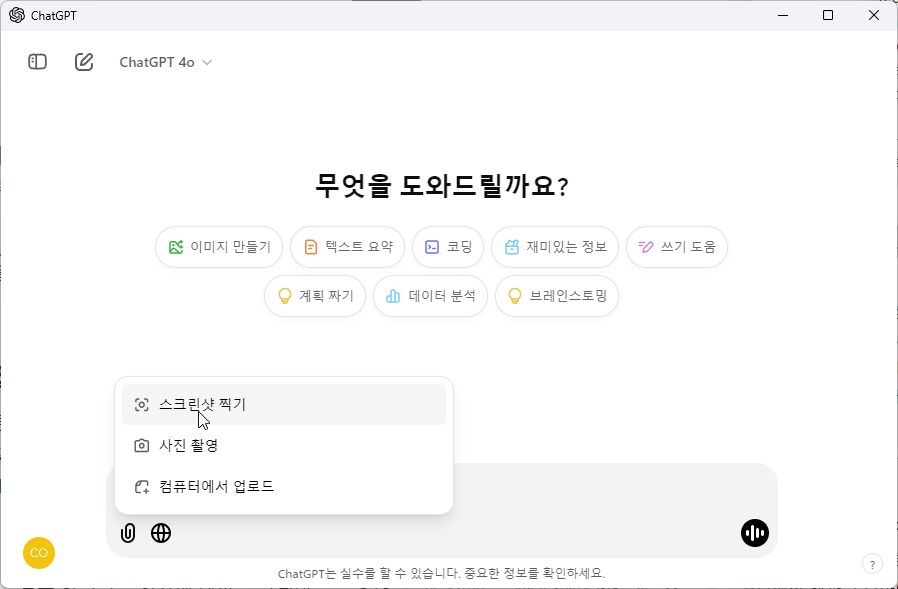
Task: Open the ChatGPT 4o model selector
Action: pyautogui.click(x=156, y=61)
